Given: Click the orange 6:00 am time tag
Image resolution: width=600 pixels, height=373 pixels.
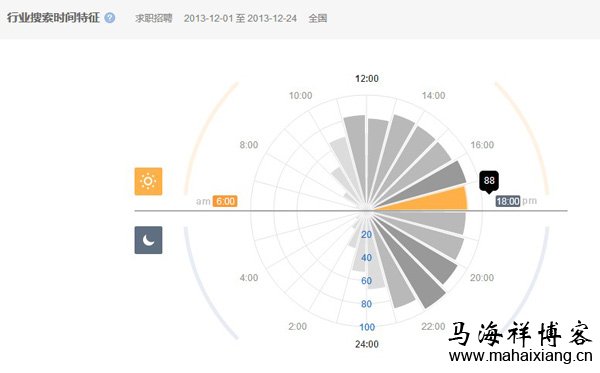Looking at the screenshot, I should click(x=225, y=201).
